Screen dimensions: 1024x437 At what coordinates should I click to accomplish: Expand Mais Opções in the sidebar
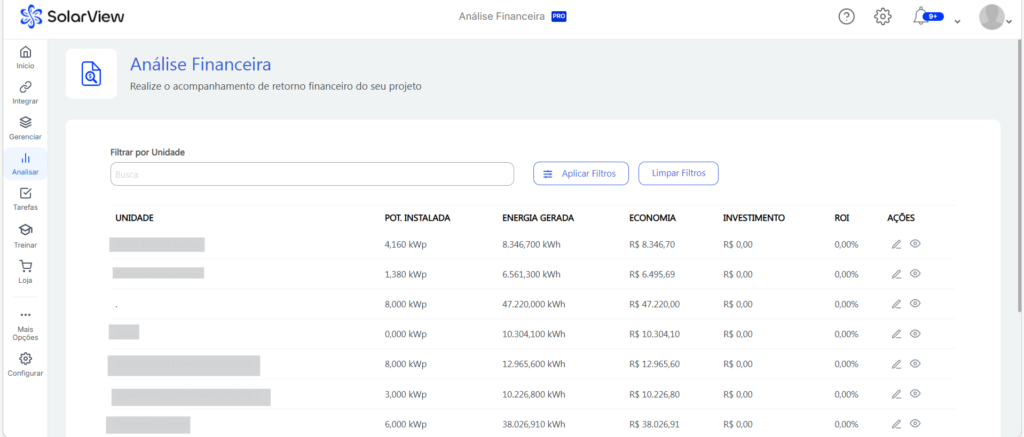[25, 325]
